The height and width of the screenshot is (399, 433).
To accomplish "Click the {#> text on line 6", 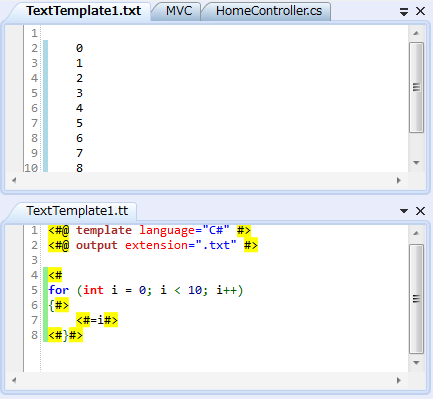I will point(59,305).
